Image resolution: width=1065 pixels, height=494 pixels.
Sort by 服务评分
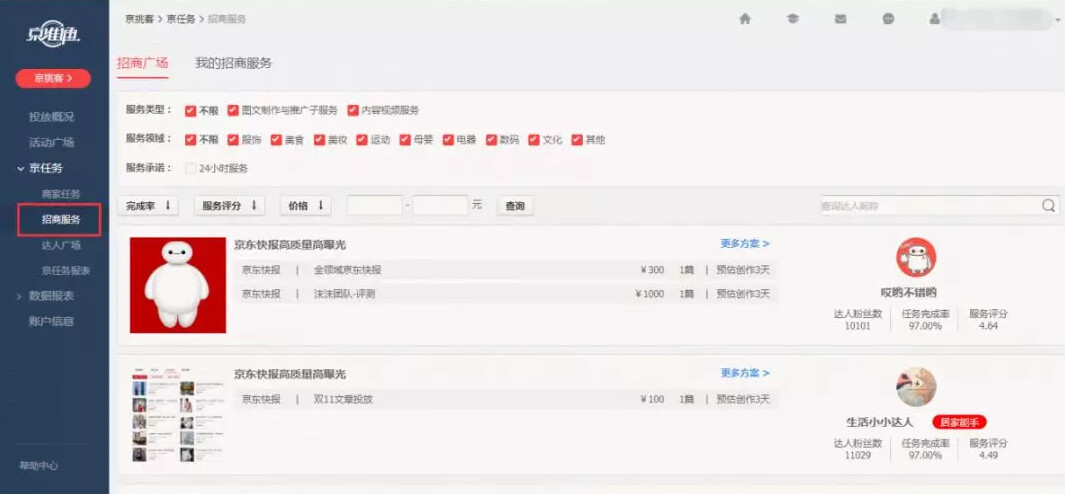[x=229, y=205]
